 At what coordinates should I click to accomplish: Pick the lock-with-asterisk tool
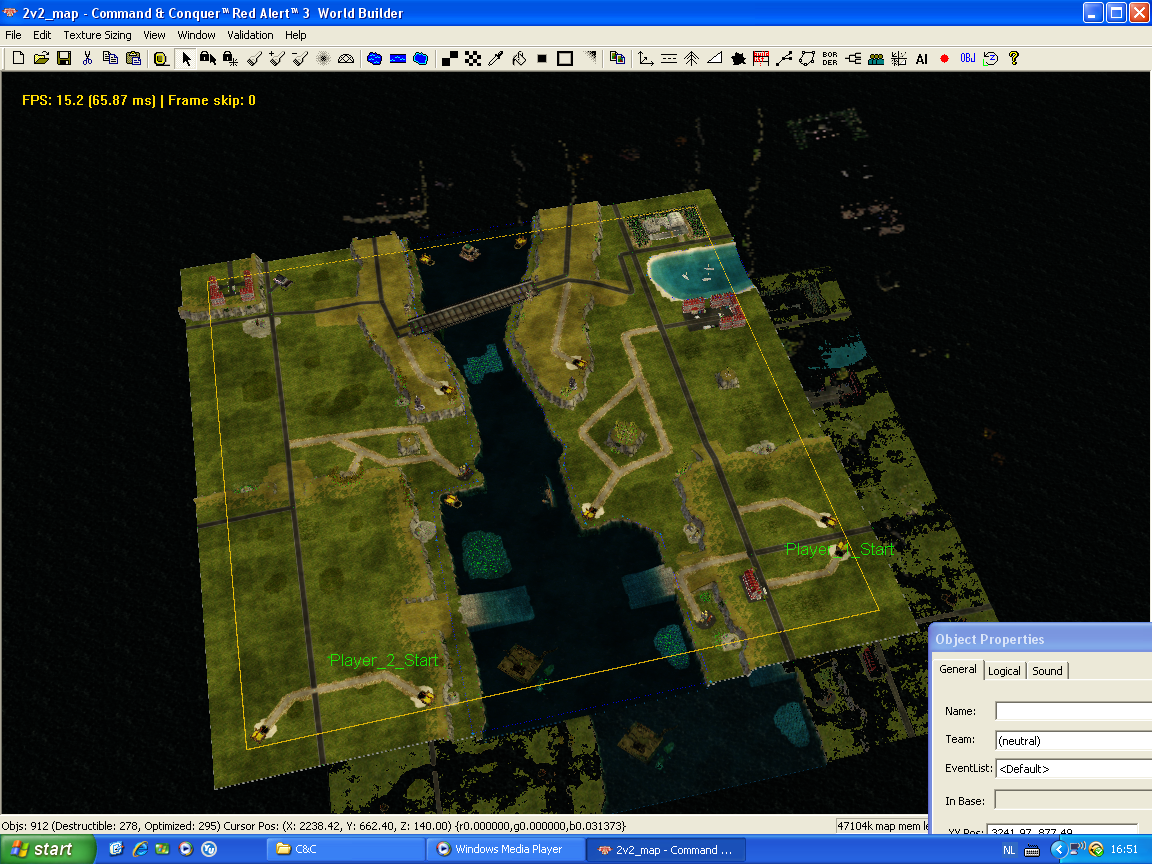pyautogui.click(x=230, y=58)
